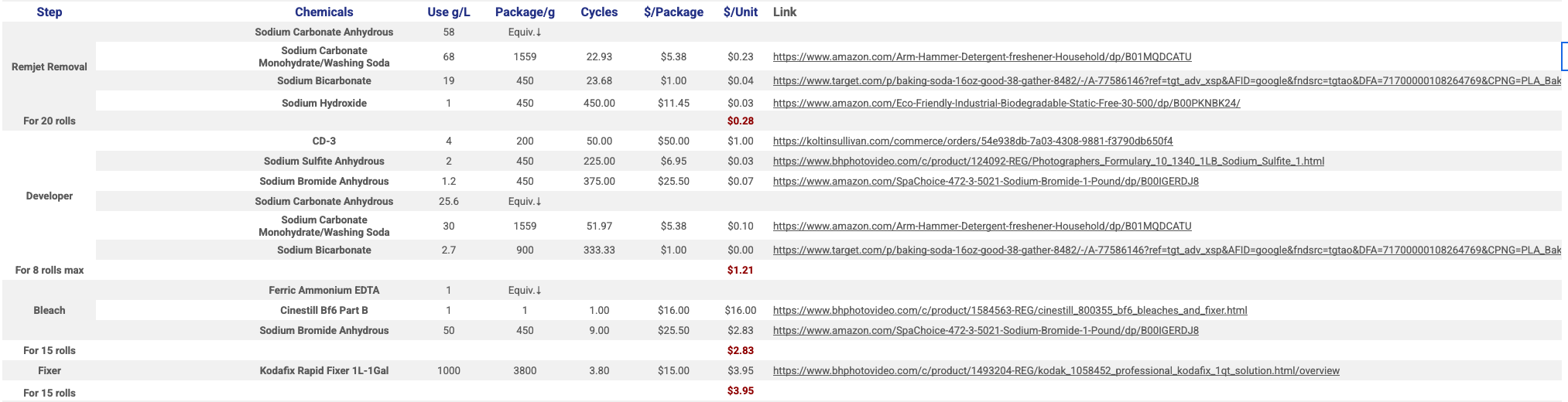Open the Kodak Kodafix product link
Image resolution: width=1568 pixels, height=402 pixels.
click(x=1056, y=370)
